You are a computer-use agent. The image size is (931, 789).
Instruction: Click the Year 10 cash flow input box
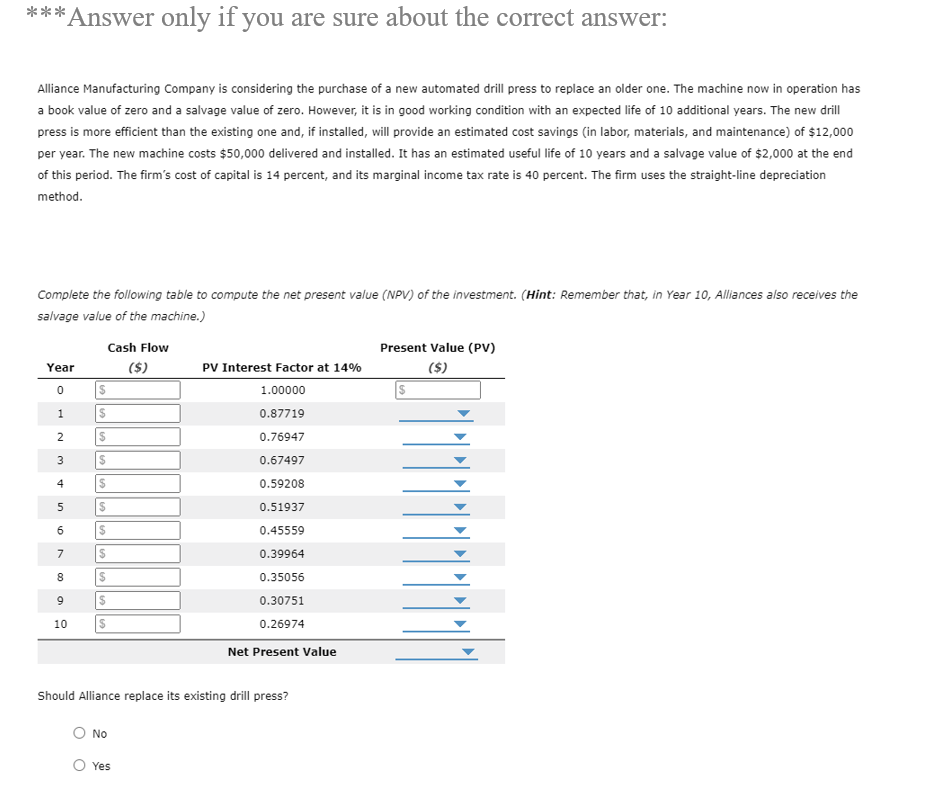pos(137,624)
